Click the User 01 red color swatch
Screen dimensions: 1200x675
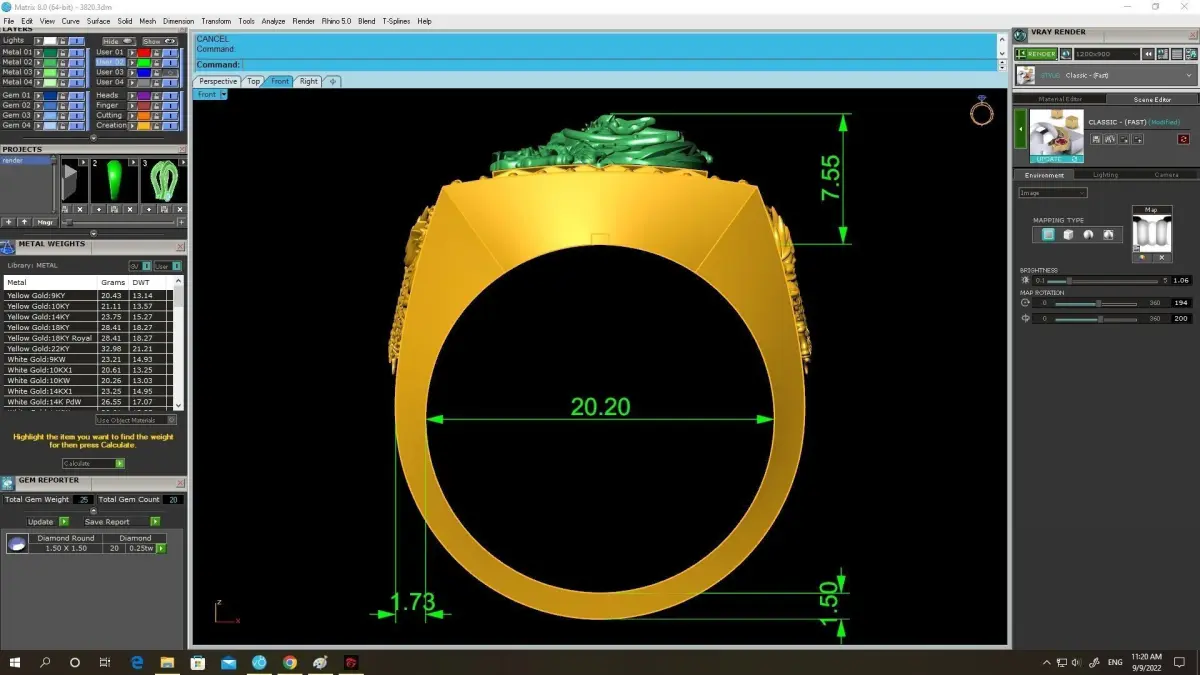pos(144,53)
